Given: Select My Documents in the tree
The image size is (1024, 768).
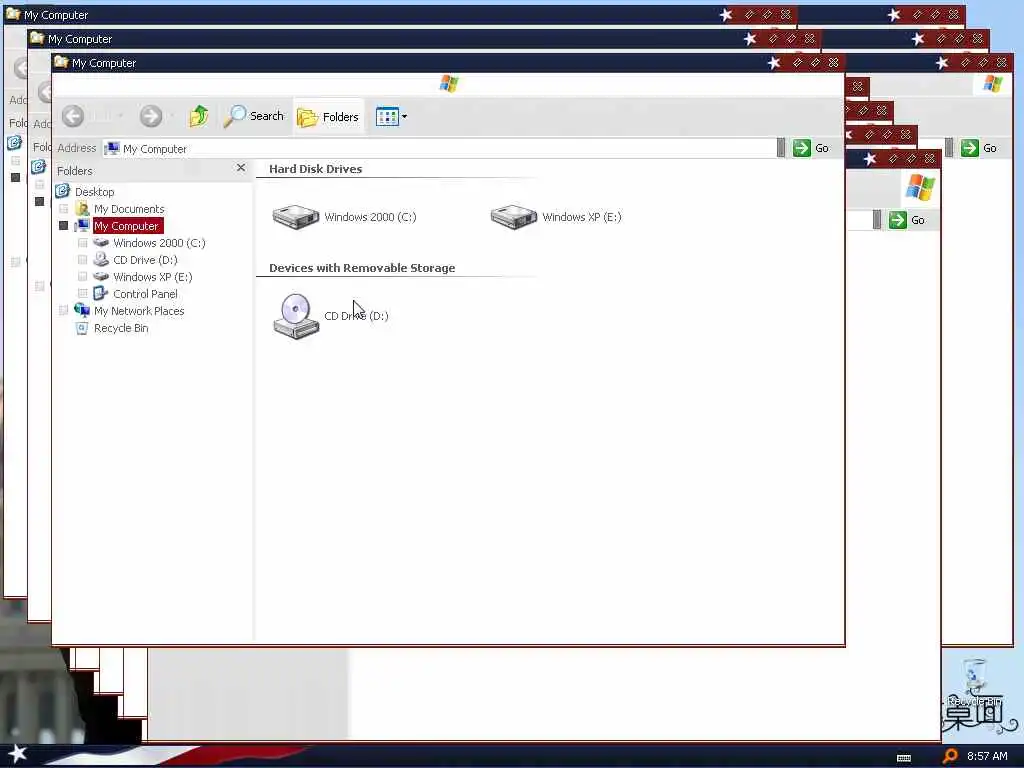Looking at the screenshot, I should 129,209.
